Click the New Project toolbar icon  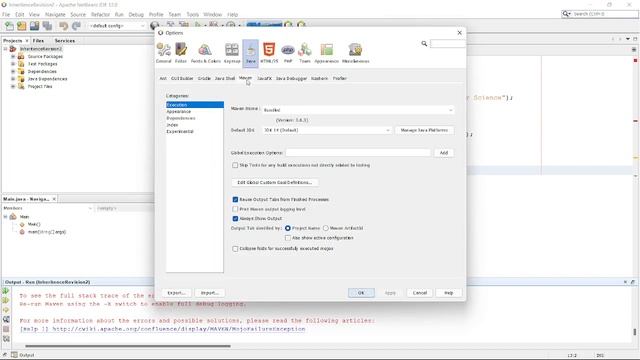[x=22, y=26]
